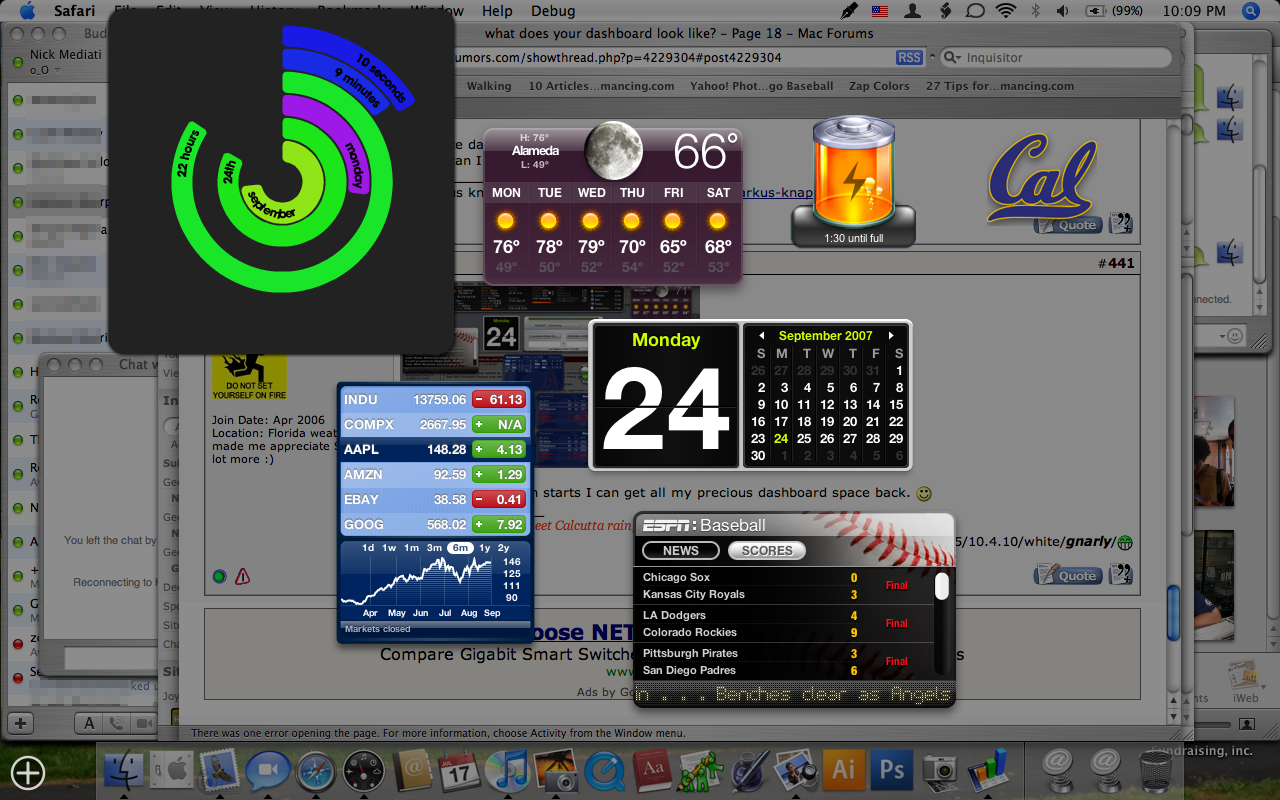Open the Dashboard widget bar plus button
This screenshot has width=1280, height=800.
(x=28, y=771)
